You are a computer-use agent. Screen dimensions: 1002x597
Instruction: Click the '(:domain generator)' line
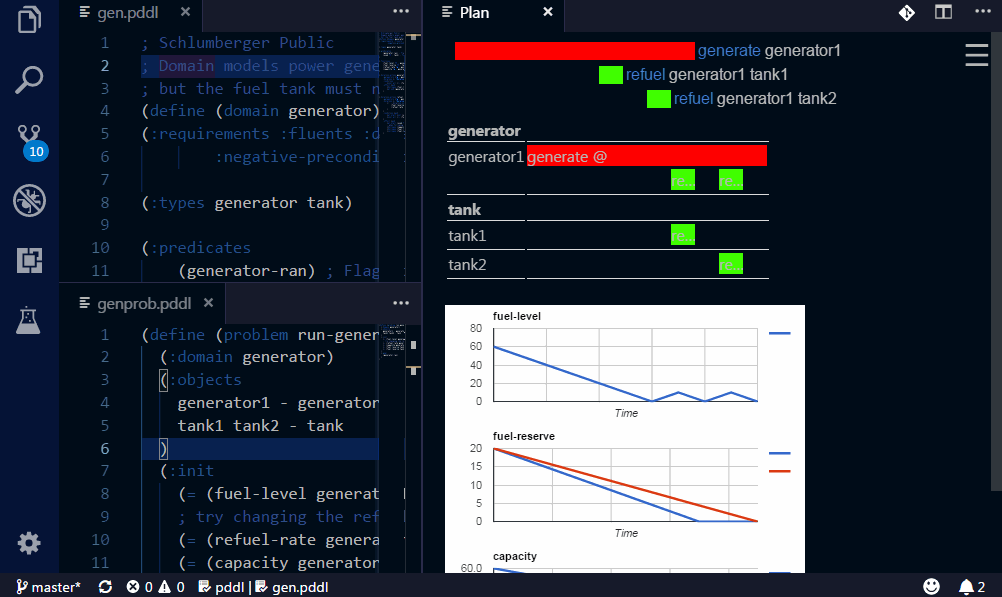click(247, 357)
